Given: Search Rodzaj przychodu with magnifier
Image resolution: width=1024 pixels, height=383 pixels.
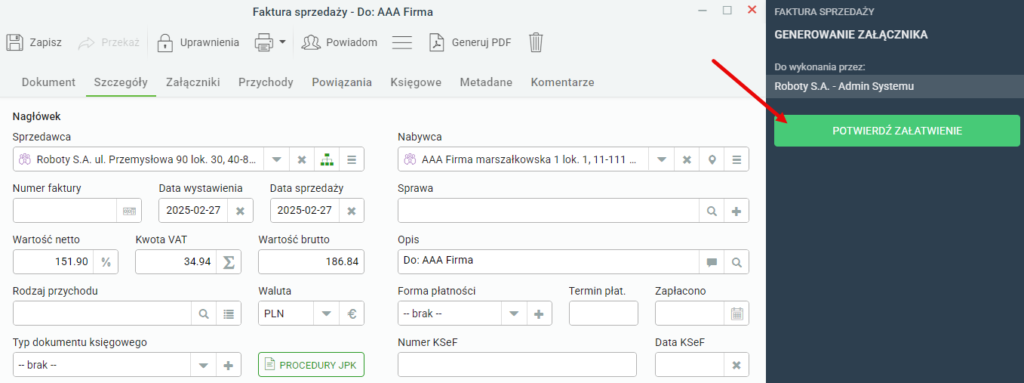Looking at the screenshot, I should (x=204, y=313).
